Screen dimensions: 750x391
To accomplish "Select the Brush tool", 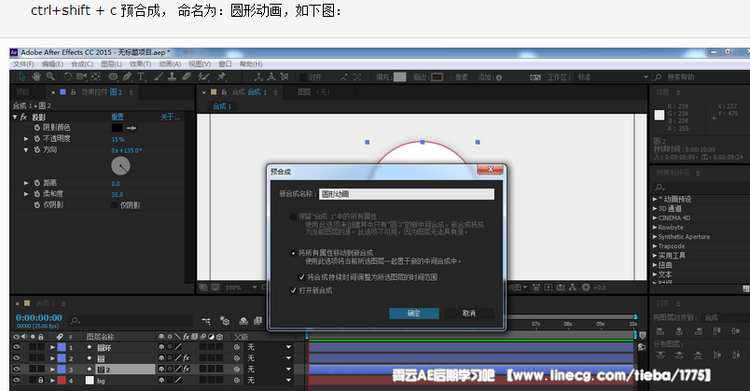I will point(158,77).
